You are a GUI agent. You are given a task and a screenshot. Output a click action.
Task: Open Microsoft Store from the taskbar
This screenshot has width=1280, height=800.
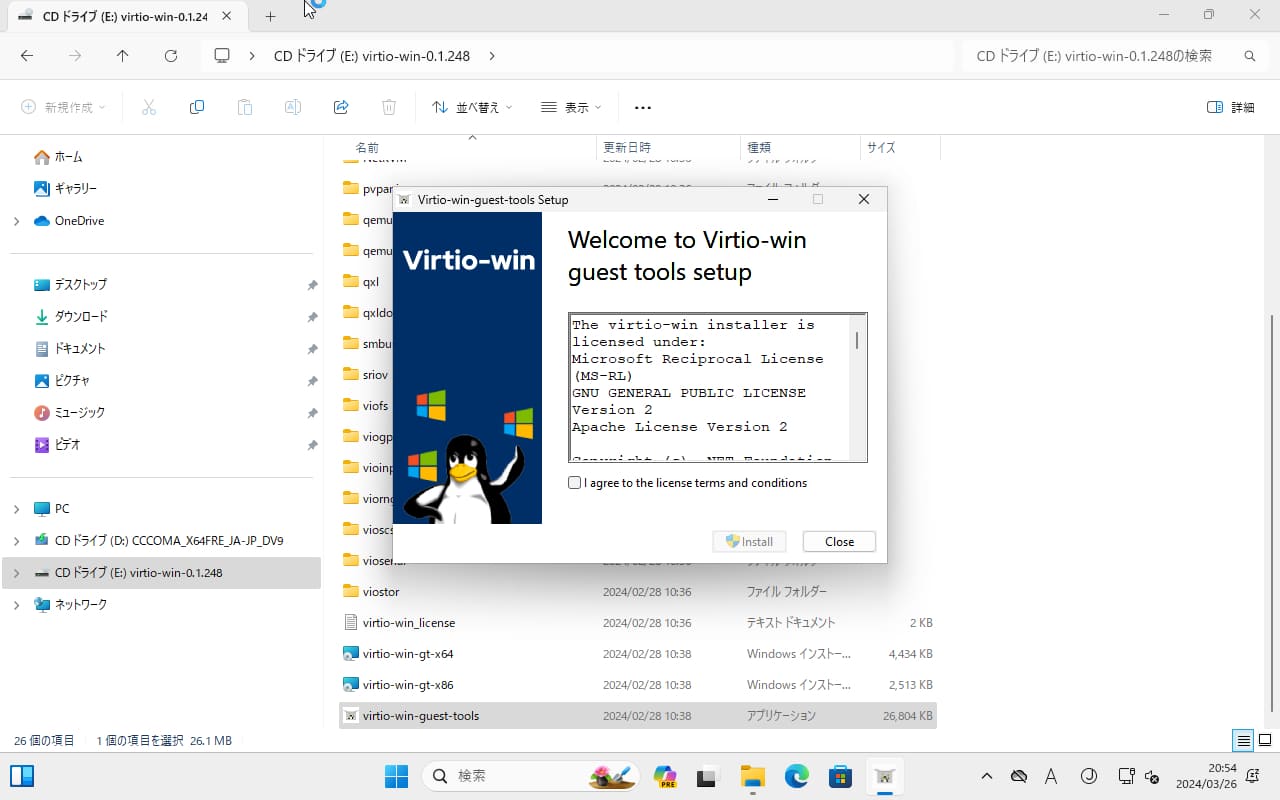click(840, 776)
